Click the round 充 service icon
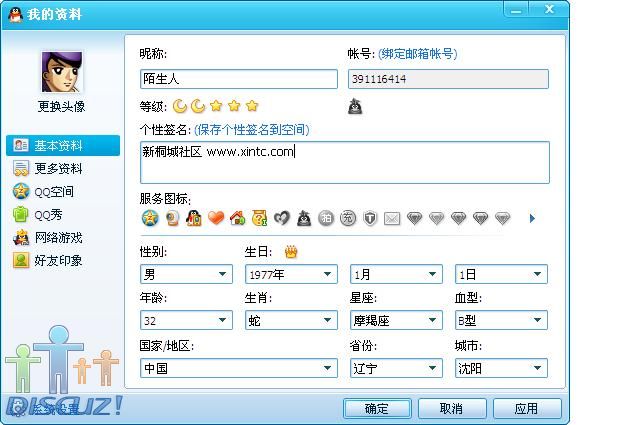The width and height of the screenshot is (640, 425). pos(348,218)
